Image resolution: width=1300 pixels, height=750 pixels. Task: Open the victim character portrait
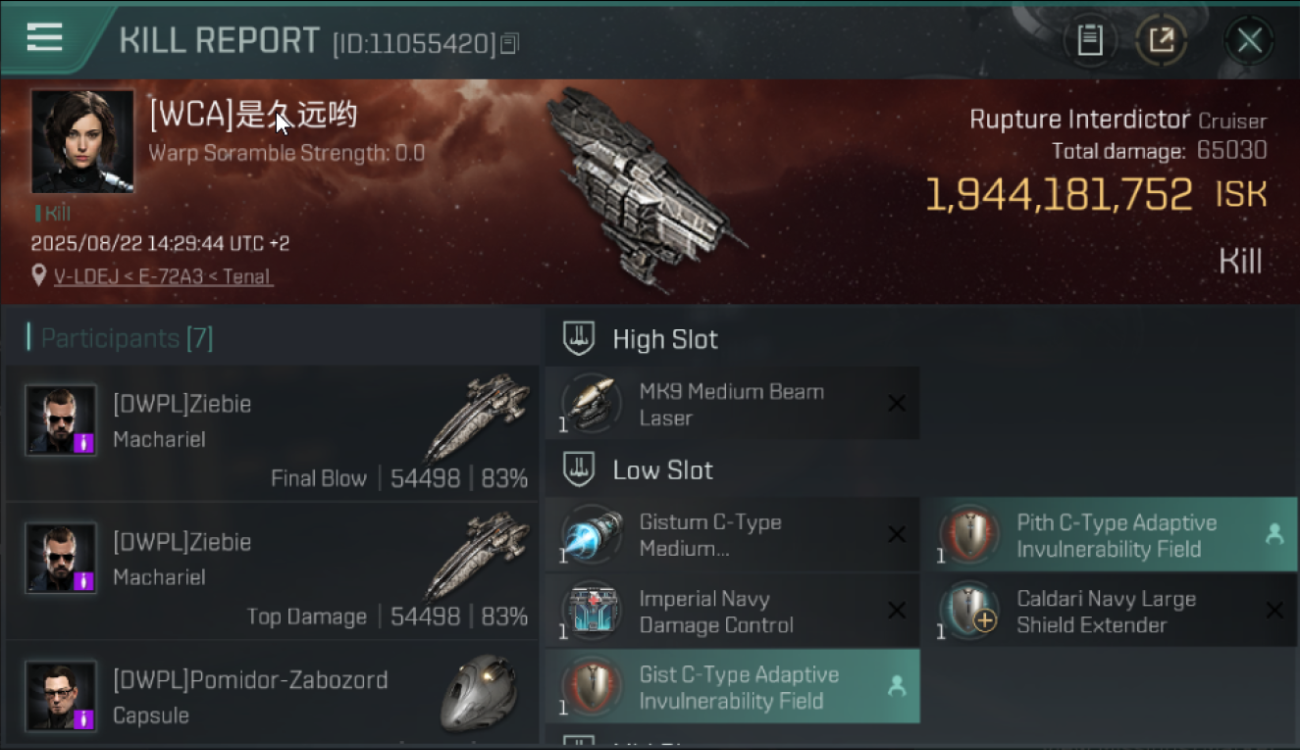click(82, 141)
